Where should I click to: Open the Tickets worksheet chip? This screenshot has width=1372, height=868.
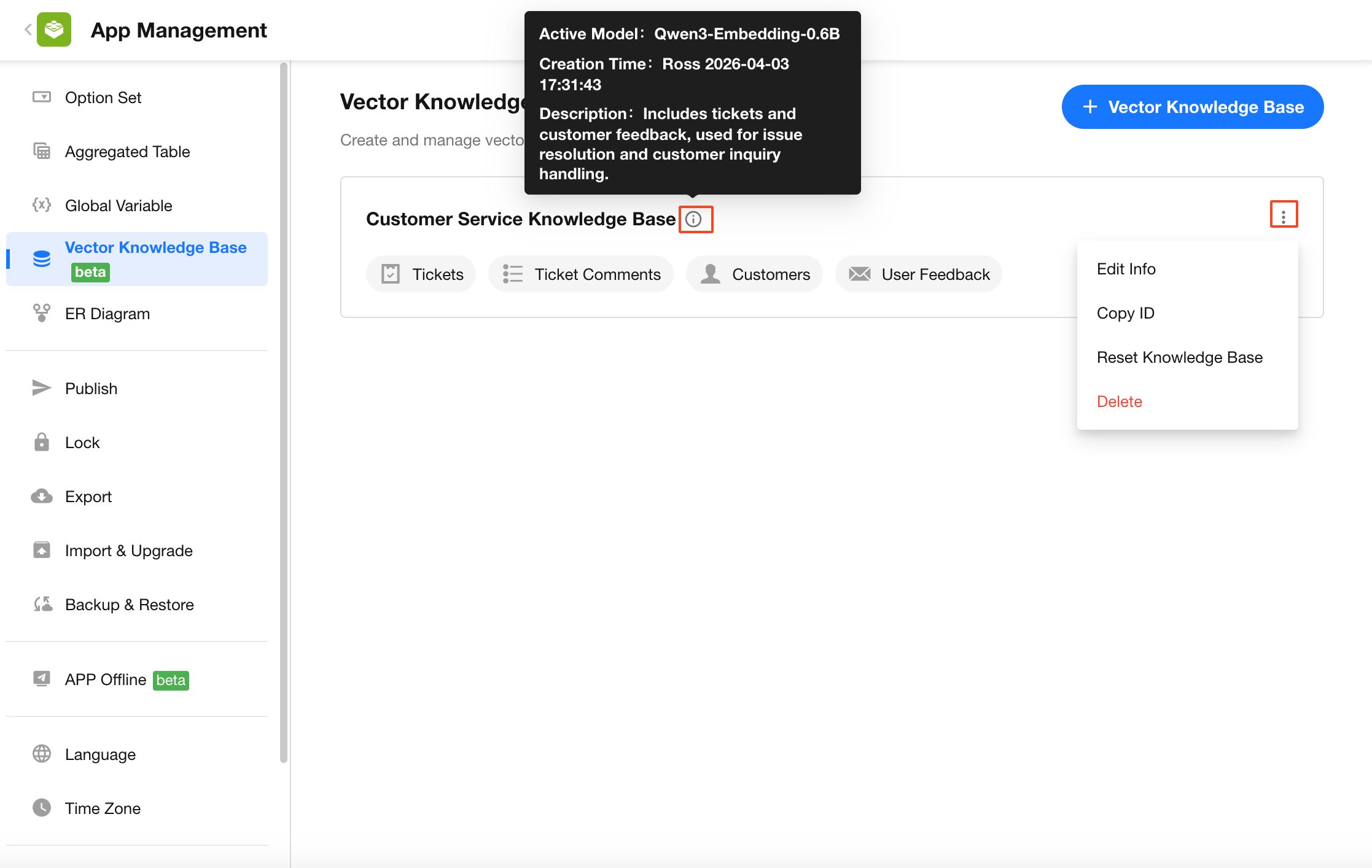click(x=421, y=274)
